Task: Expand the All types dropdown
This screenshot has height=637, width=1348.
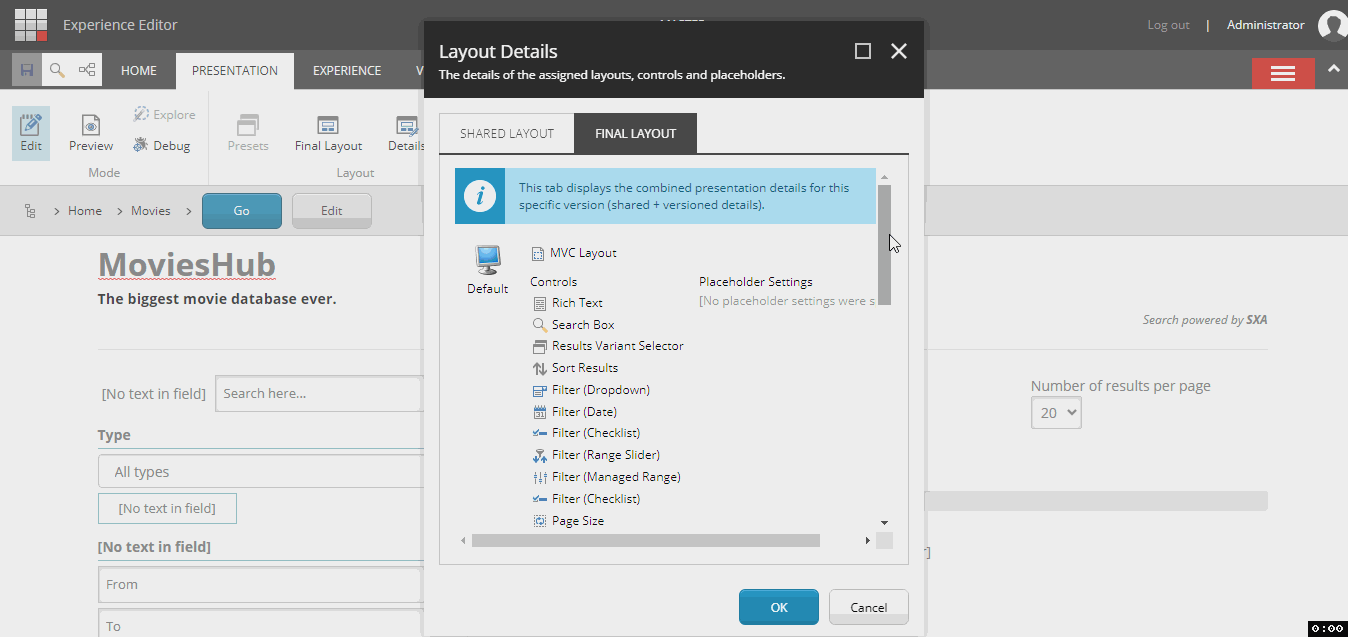Action: point(260,471)
